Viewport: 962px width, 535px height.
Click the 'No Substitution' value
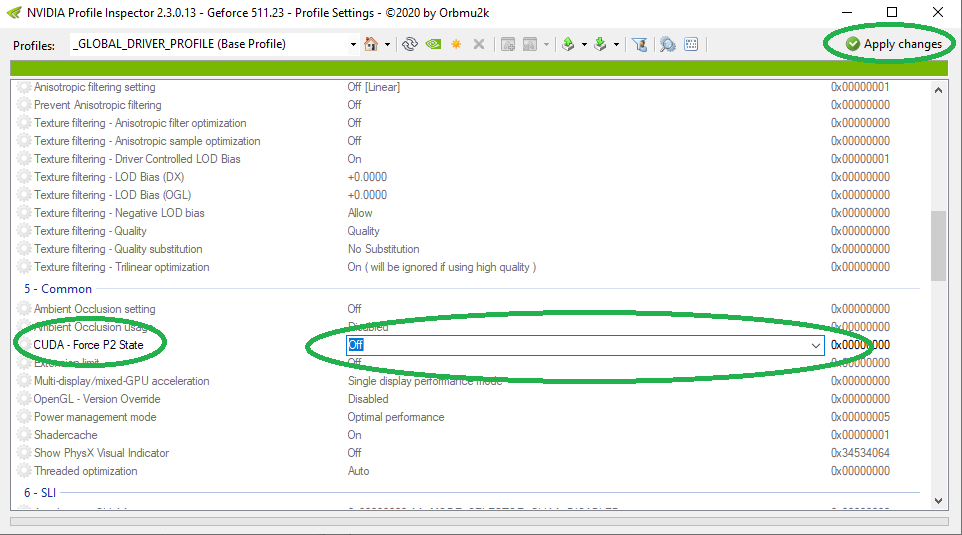[x=383, y=249]
